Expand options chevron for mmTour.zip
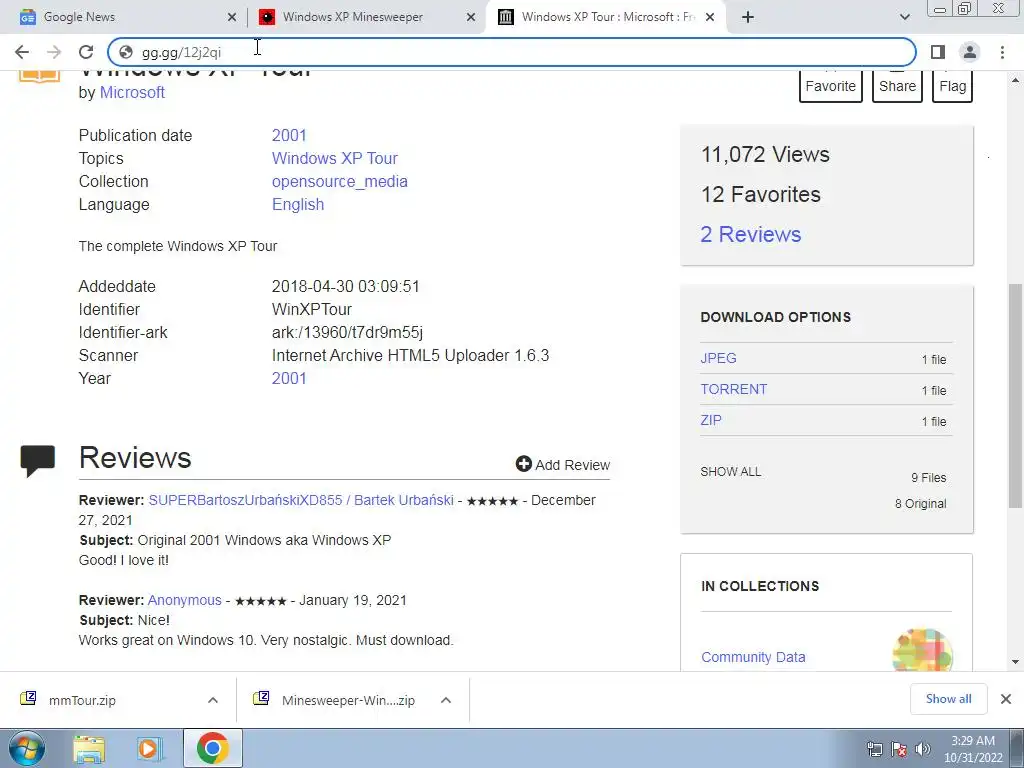Viewport: 1024px width, 768px height. pyautogui.click(x=213, y=700)
